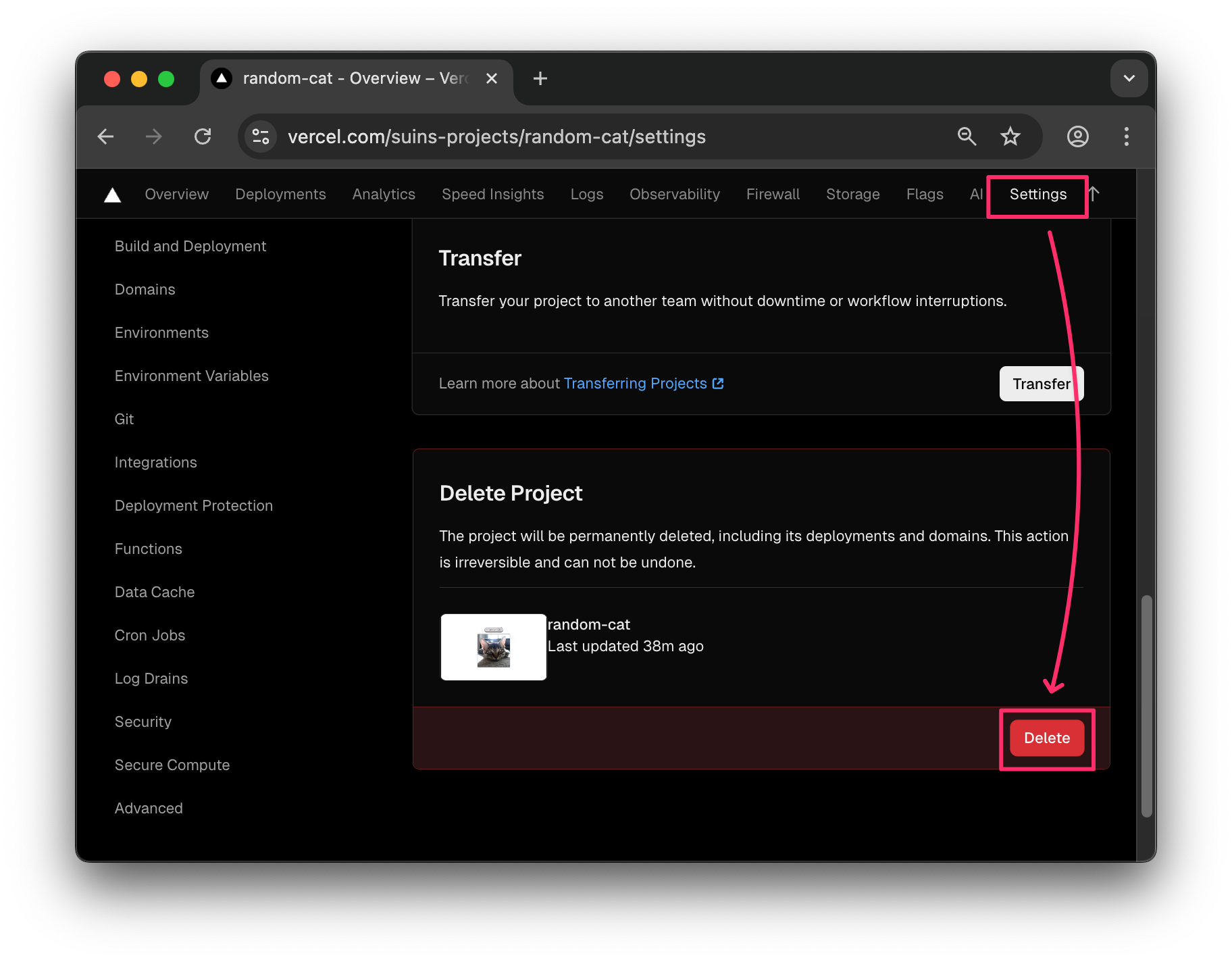This screenshot has height=962, width=1232.
Task: Switch to the Deployments tab
Action: click(280, 195)
